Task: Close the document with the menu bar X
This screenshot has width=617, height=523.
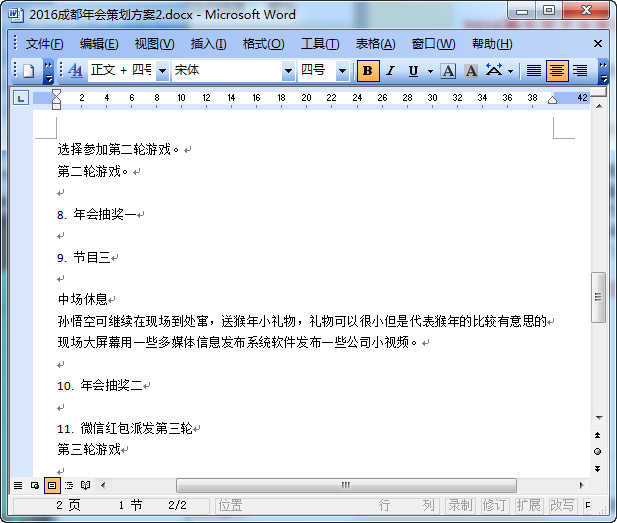Action: pyautogui.click(x=598, y=44)
